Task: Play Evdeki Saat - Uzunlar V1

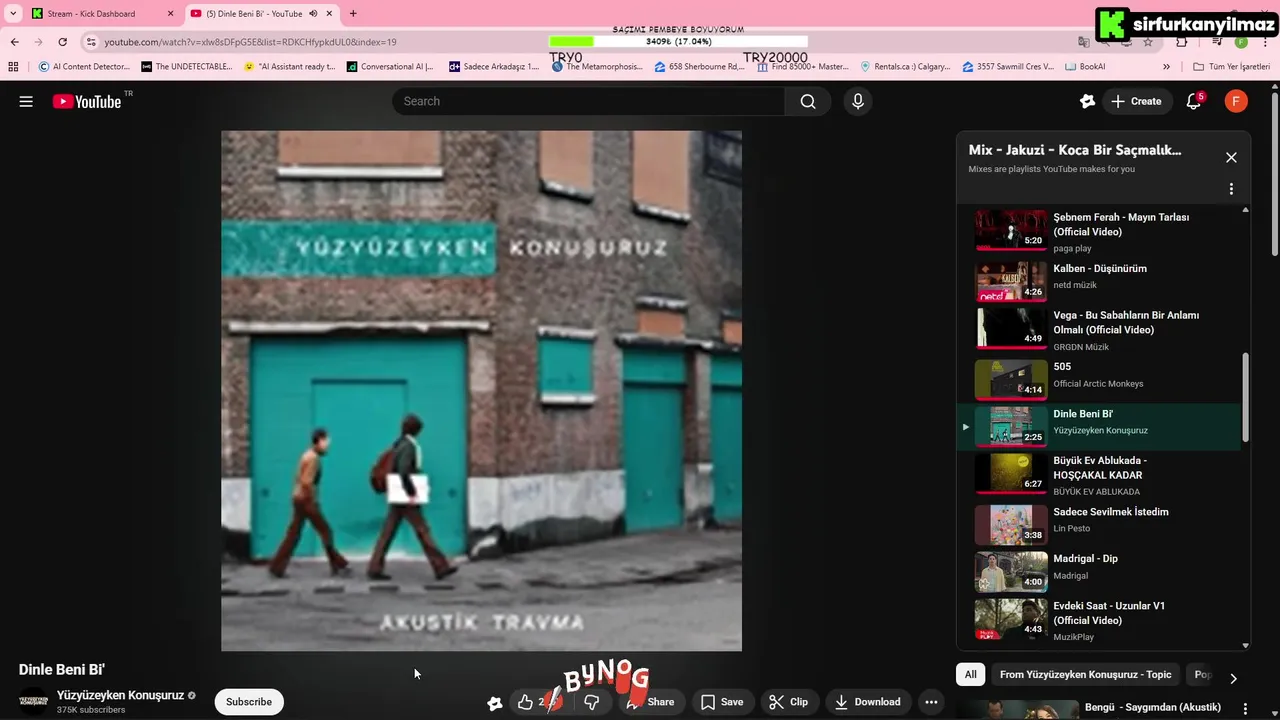Action: click(x=1099, y=620)
